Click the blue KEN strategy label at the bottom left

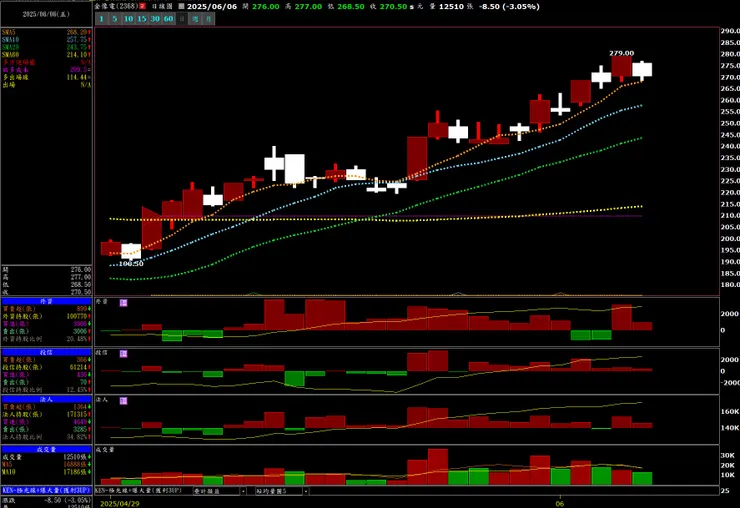click(x=46, y=491)
